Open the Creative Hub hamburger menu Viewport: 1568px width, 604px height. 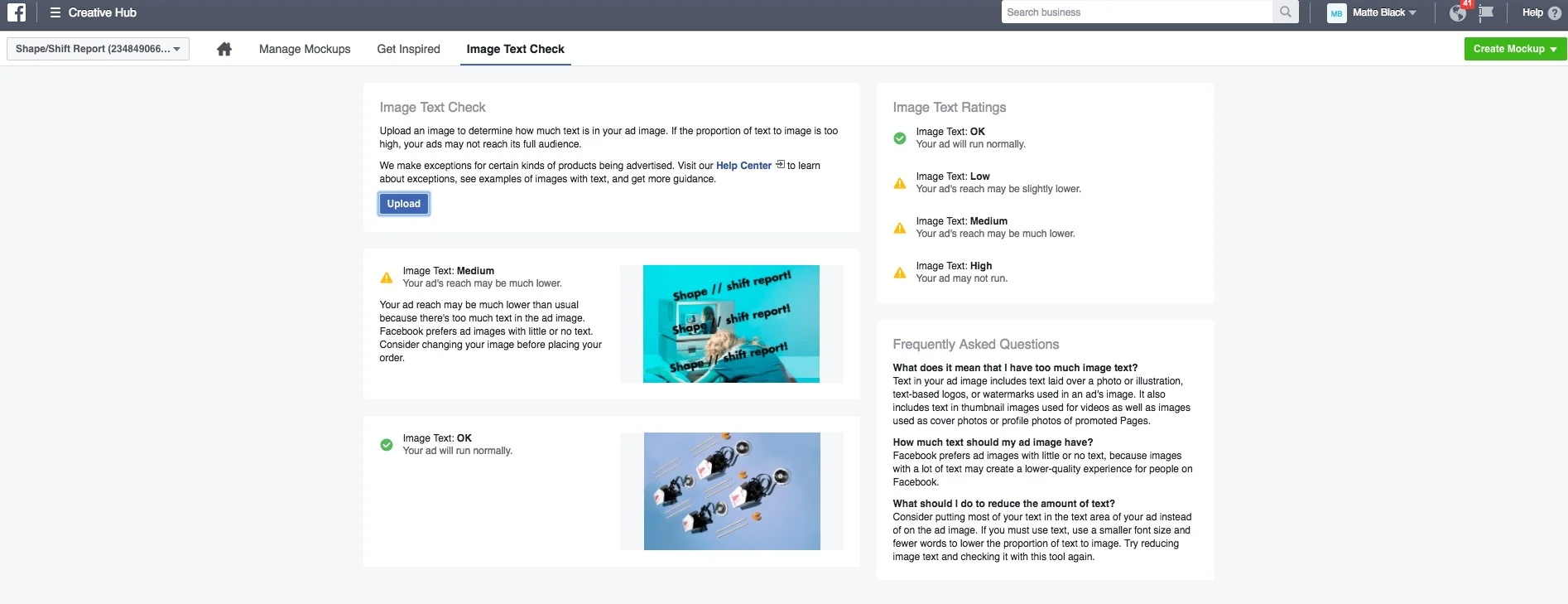point(55,12)
